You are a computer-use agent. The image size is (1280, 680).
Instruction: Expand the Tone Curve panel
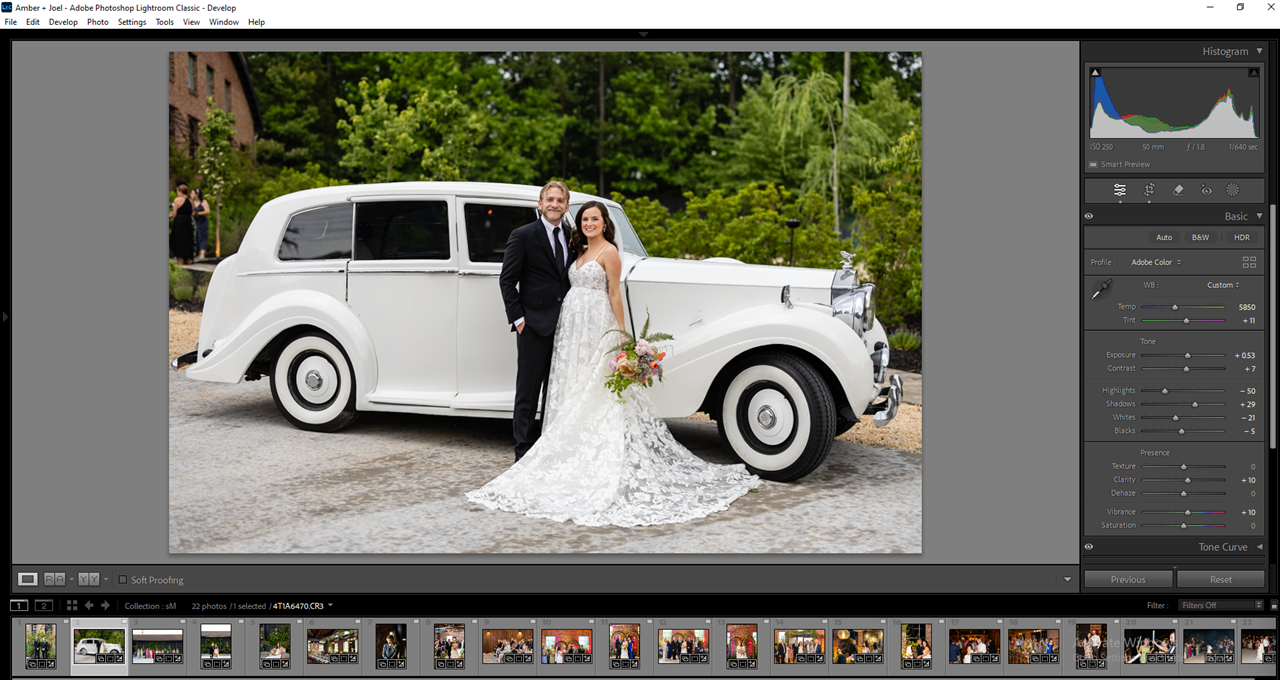(x=1260, y=547)
